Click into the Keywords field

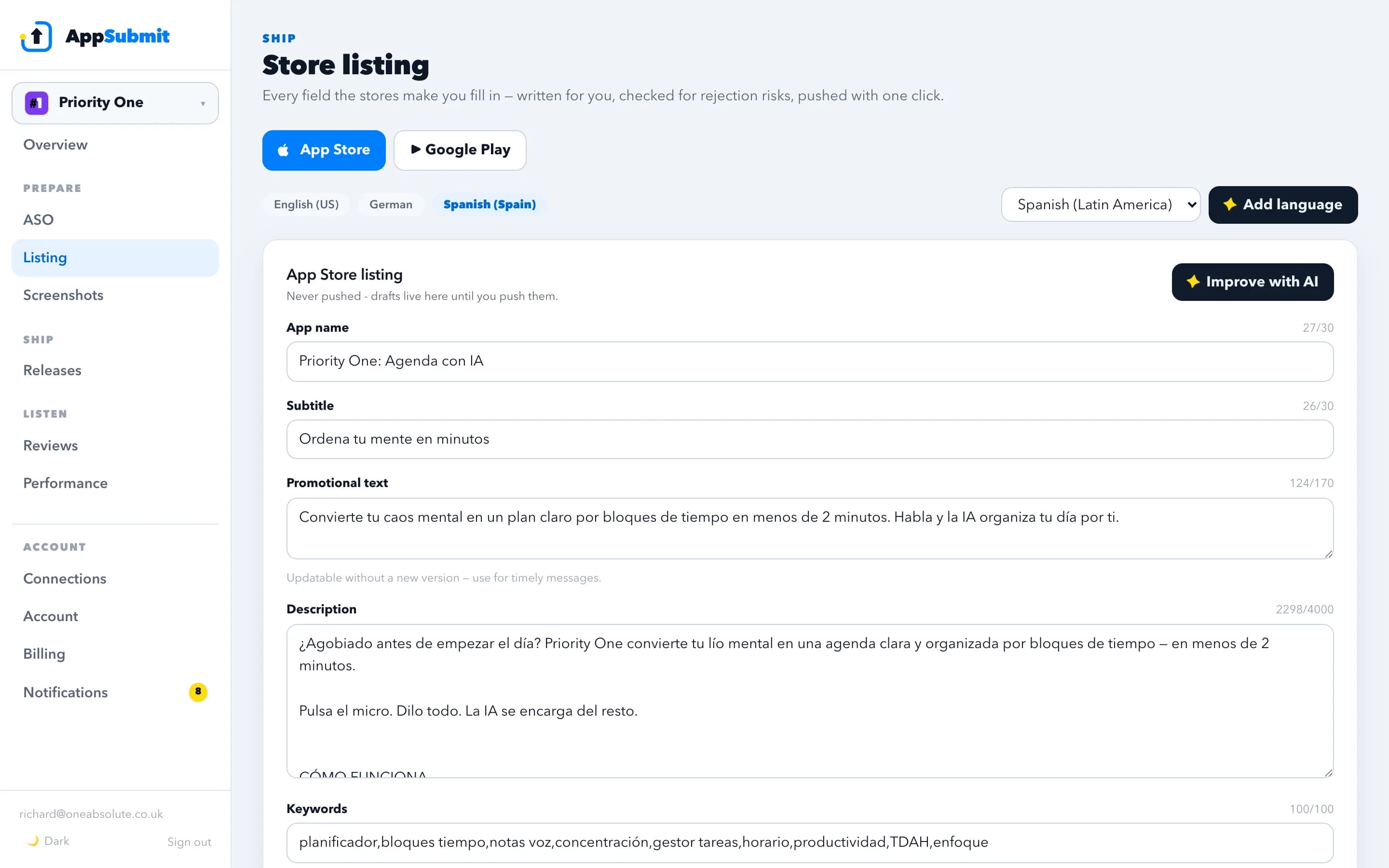[810, 842]
